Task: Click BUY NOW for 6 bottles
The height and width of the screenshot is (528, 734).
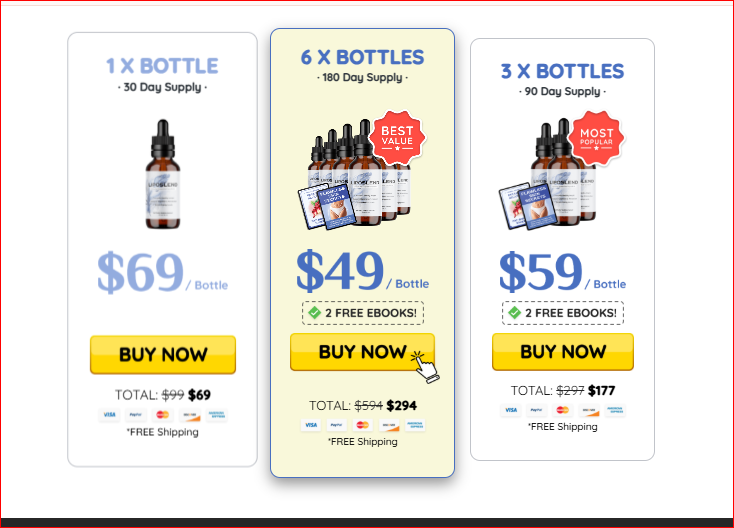Action: coord(362,352)
